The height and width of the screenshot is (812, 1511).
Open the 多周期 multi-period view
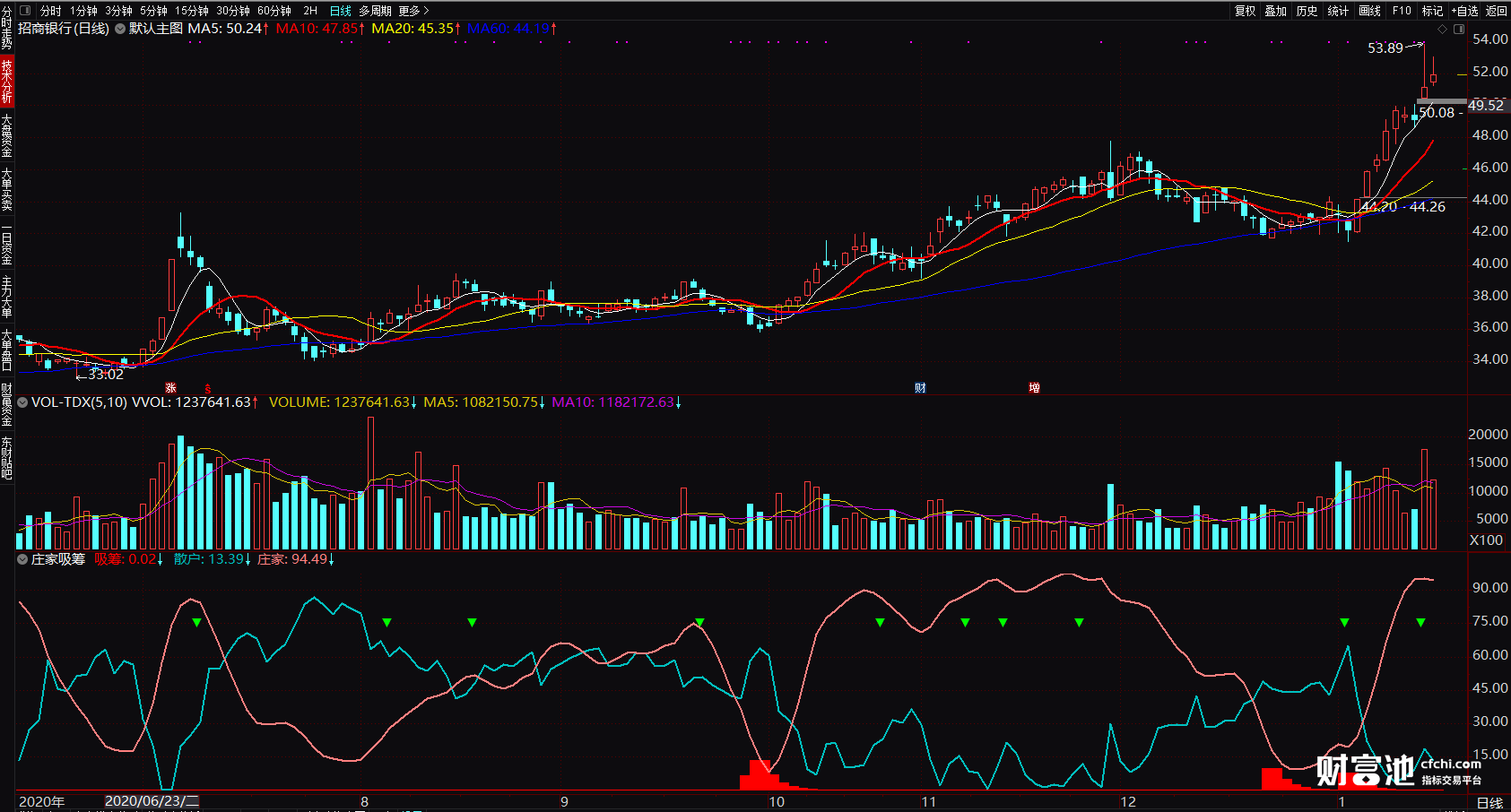click(x=376, y=11)
